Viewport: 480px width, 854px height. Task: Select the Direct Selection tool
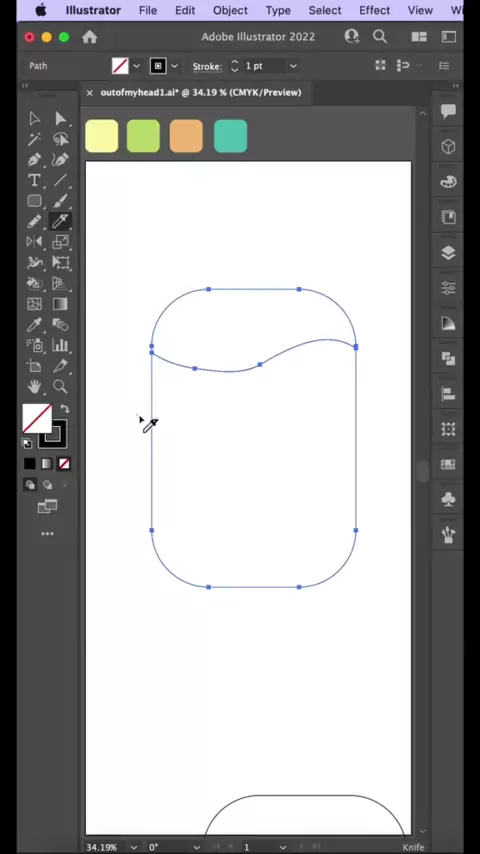pyautogui.click(x=34, y=119)
